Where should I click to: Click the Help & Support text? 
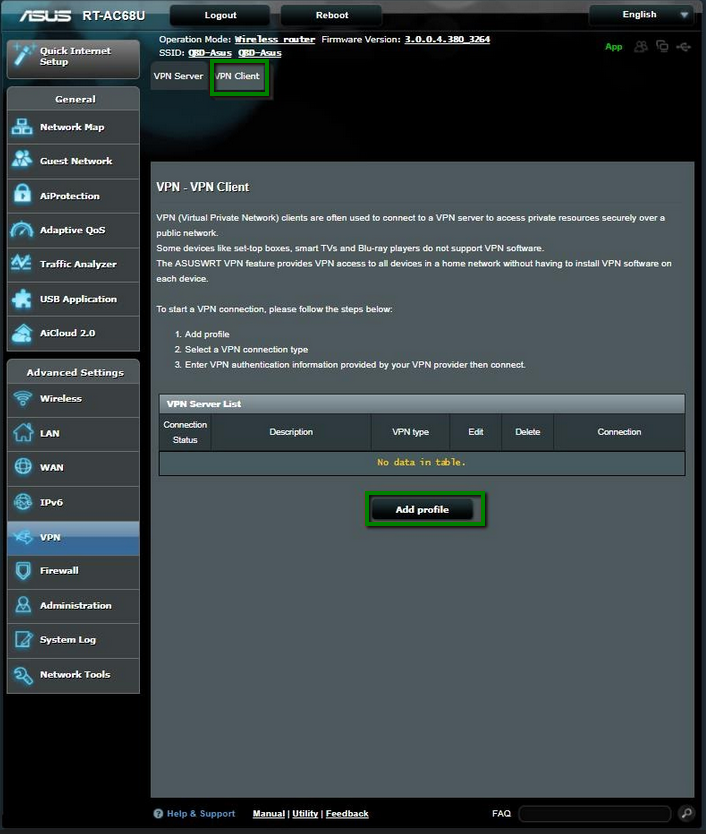[201, 813]
